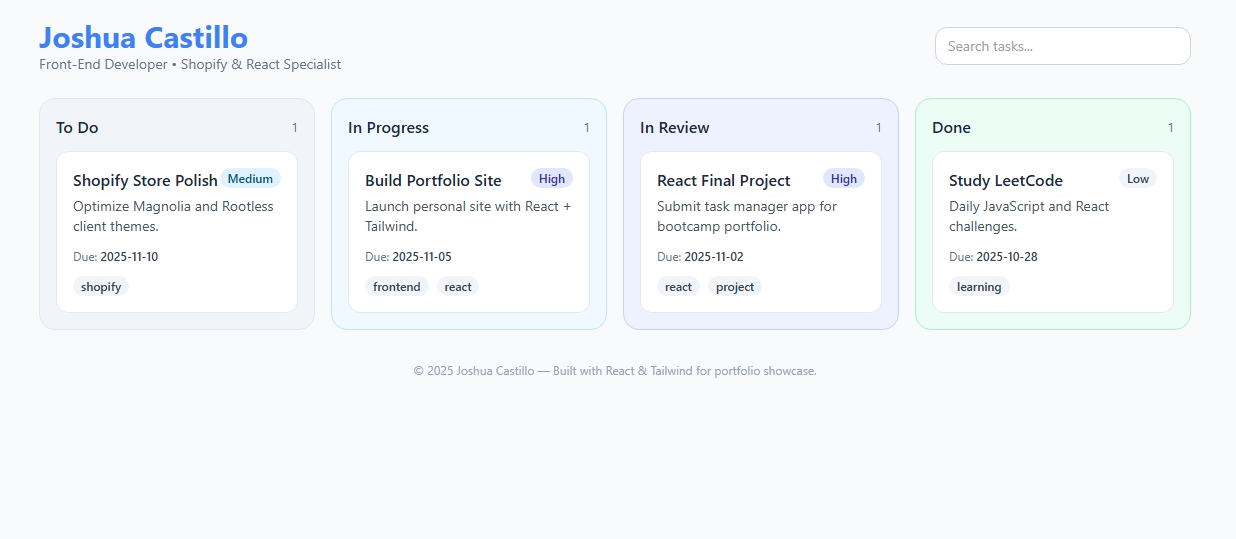Click the Joshua Castillo page title
1236x539 pixels.
143,37
